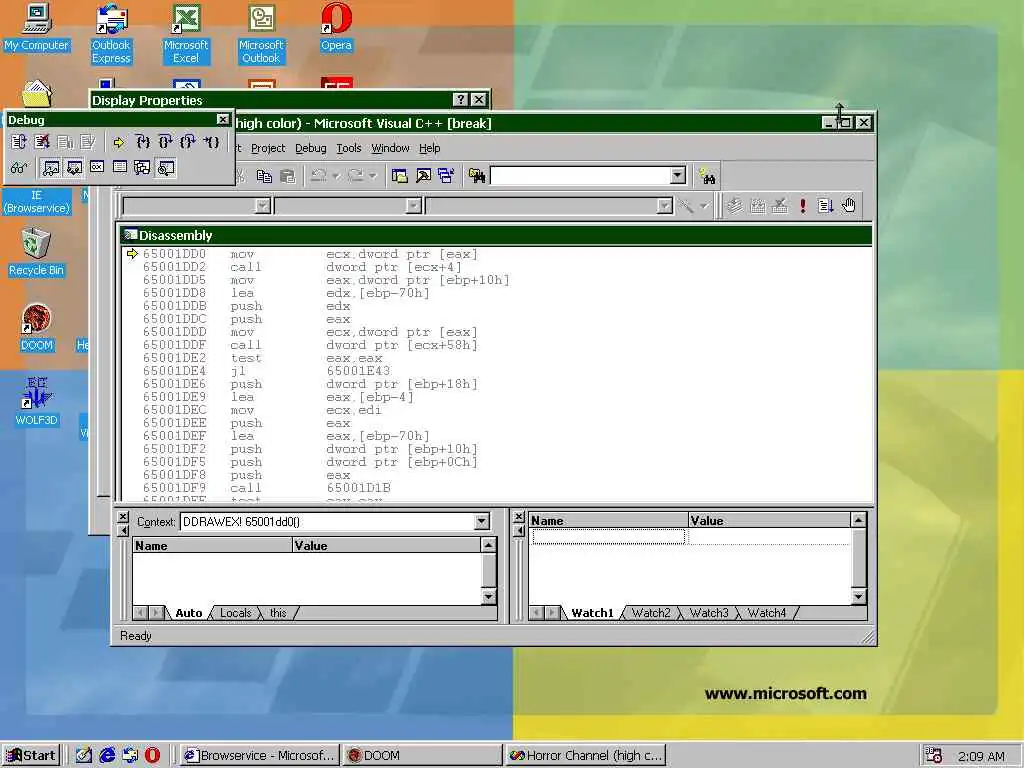Open the Window menu
The image size is (1024, 768).
pyautogui.click(x=391, y=148)
